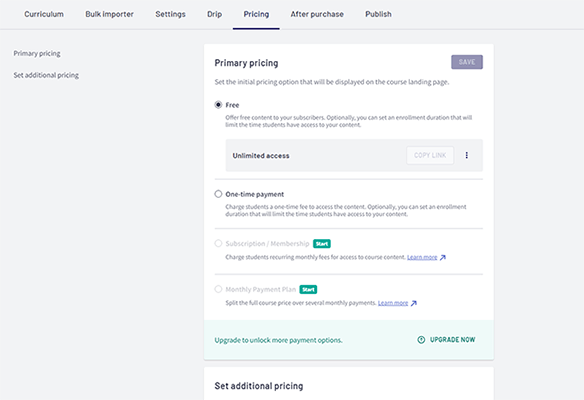Switch to the Bulk importer tab
The height and width of the screenshot is (400, 584).
[110, 14]
